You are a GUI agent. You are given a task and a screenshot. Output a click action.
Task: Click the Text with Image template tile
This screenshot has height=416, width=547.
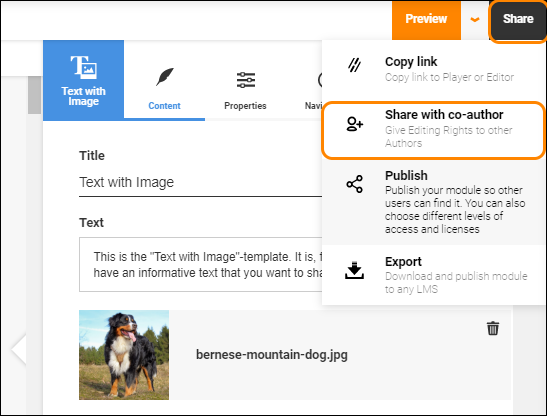pos(83,80)
